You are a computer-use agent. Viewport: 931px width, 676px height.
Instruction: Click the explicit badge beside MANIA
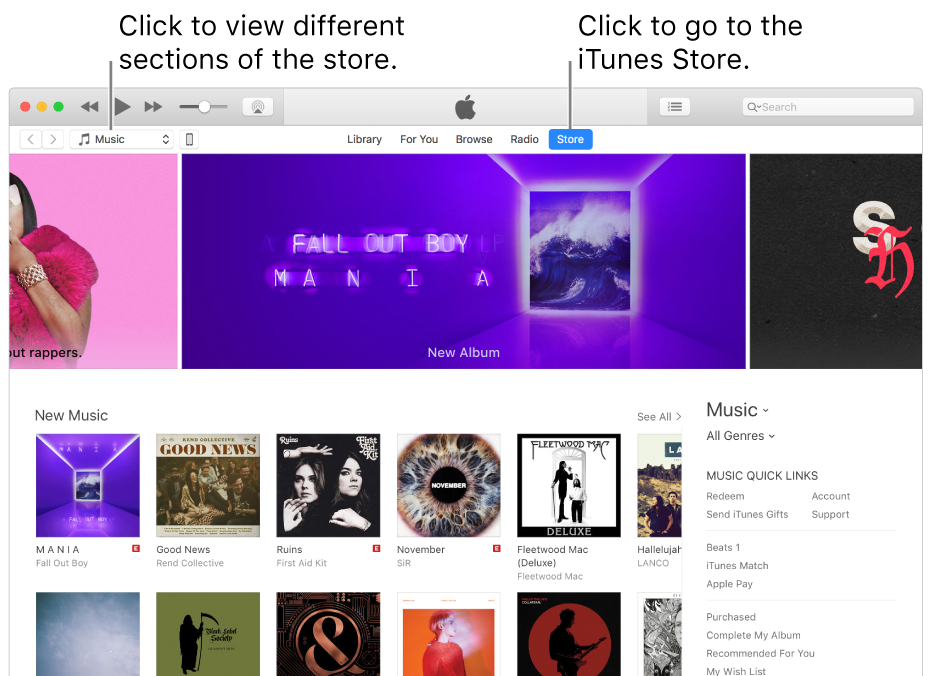[x=136, y=548]
